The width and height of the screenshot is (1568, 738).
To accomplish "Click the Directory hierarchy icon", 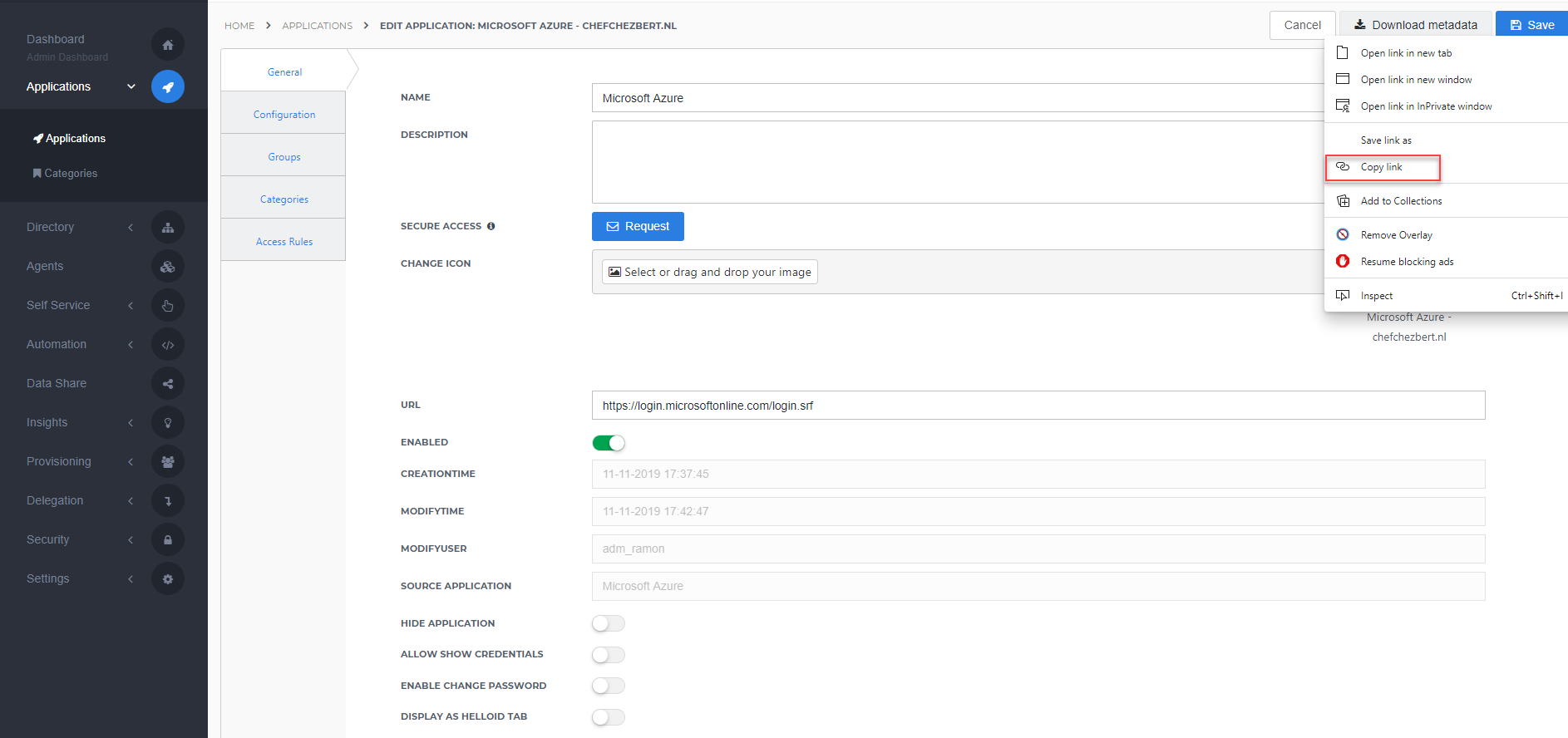I will click(167, 228).
